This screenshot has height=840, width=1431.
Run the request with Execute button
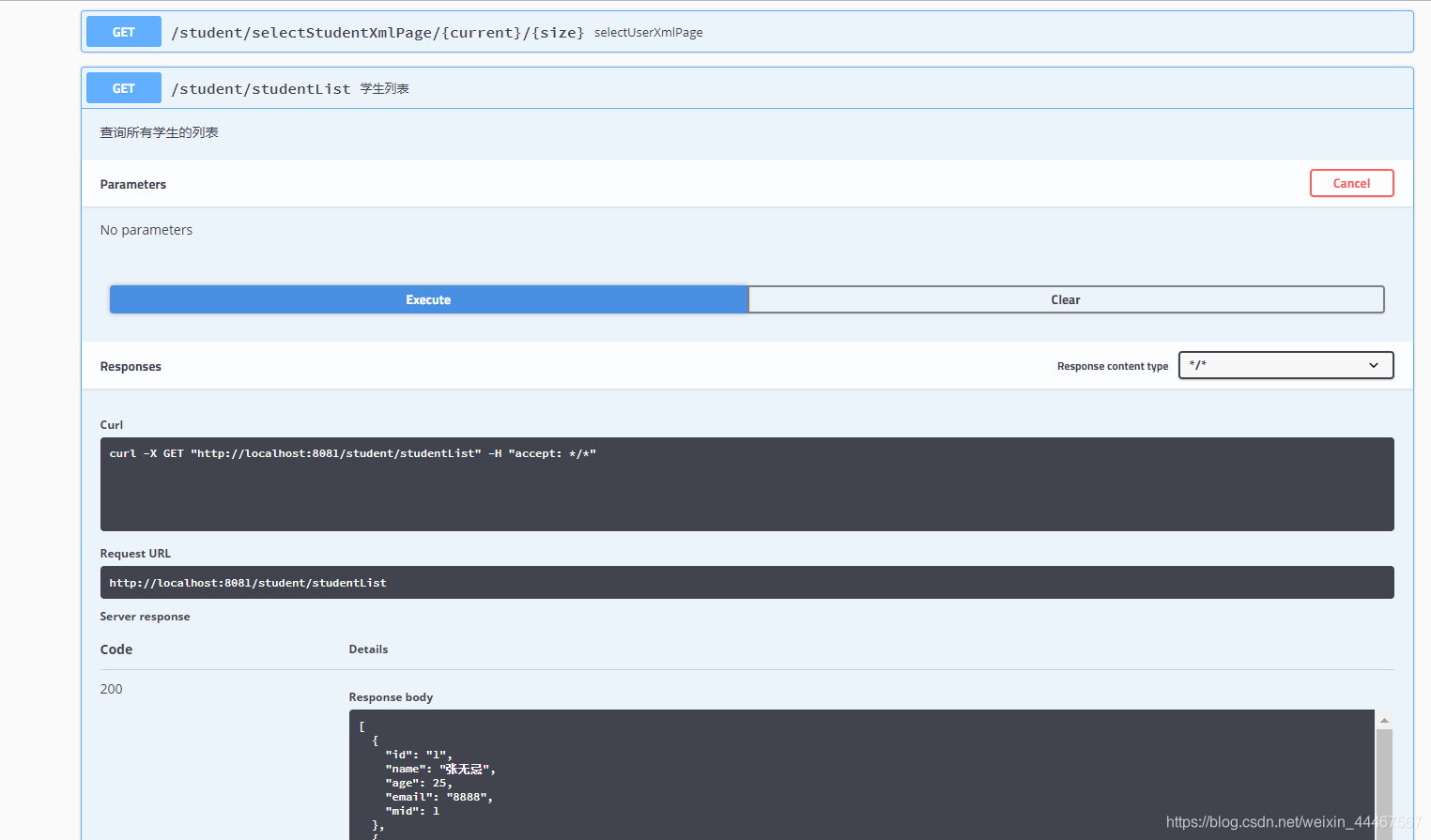coord(428,299)
